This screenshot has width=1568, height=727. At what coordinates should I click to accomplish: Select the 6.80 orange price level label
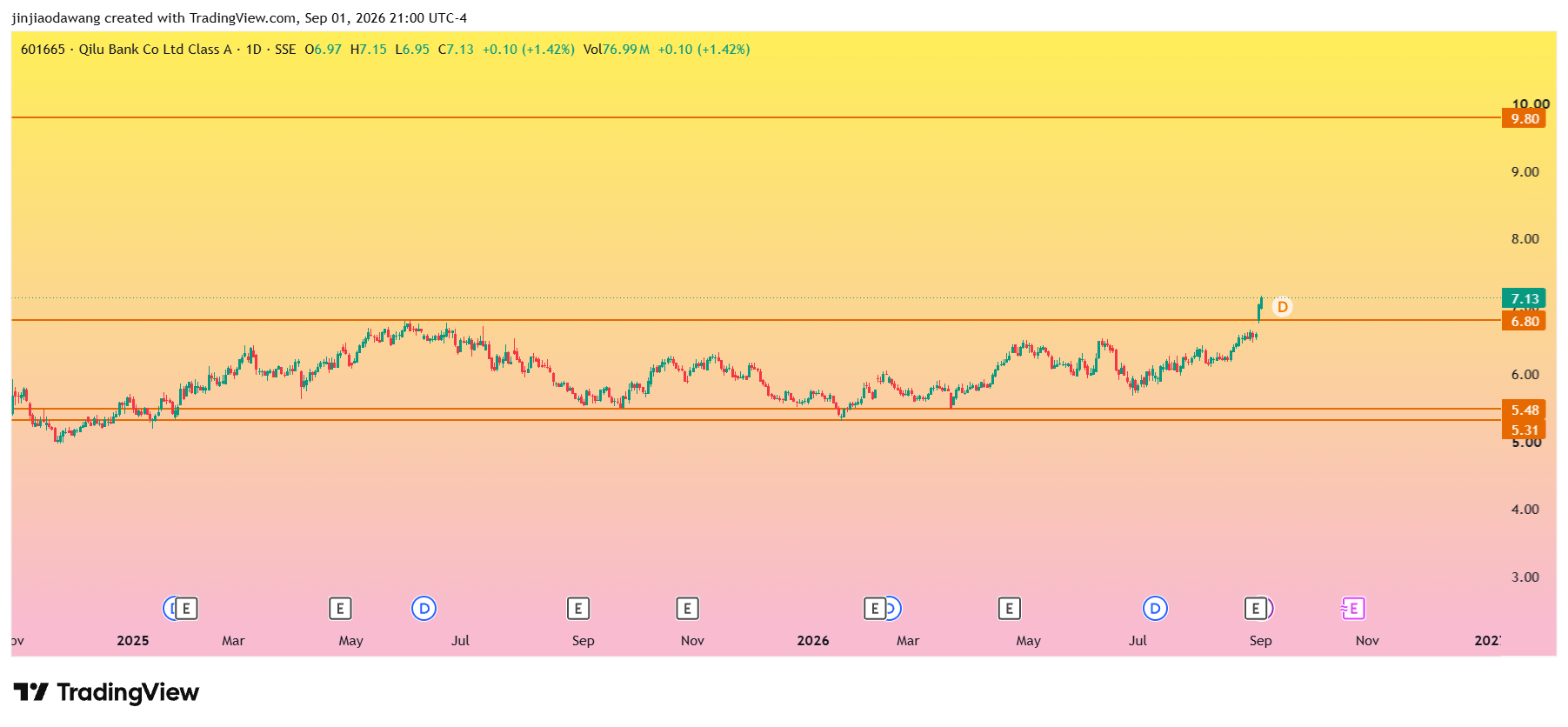tap(1524, 321)
